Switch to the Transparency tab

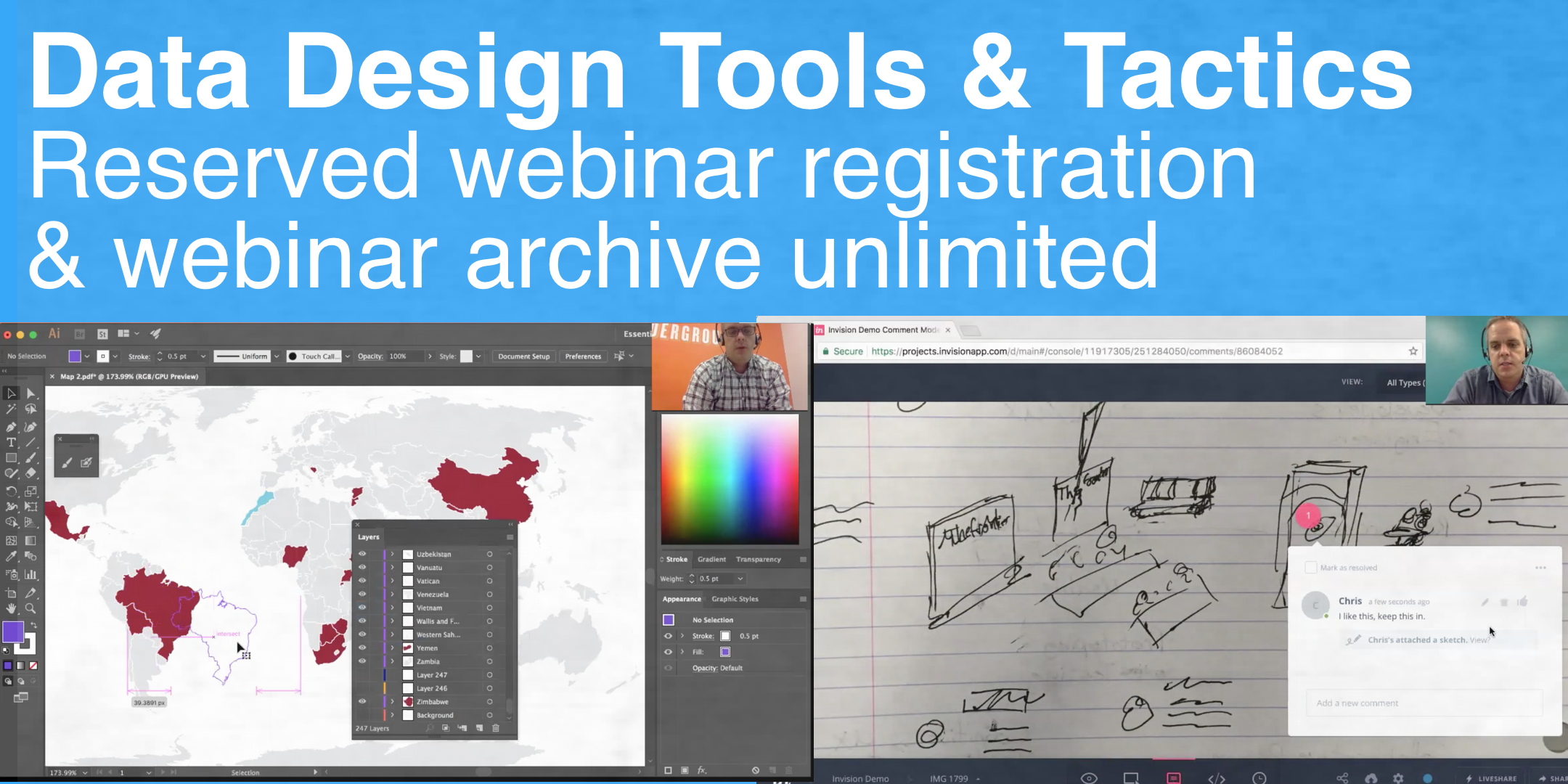click(x=758, y=559)
